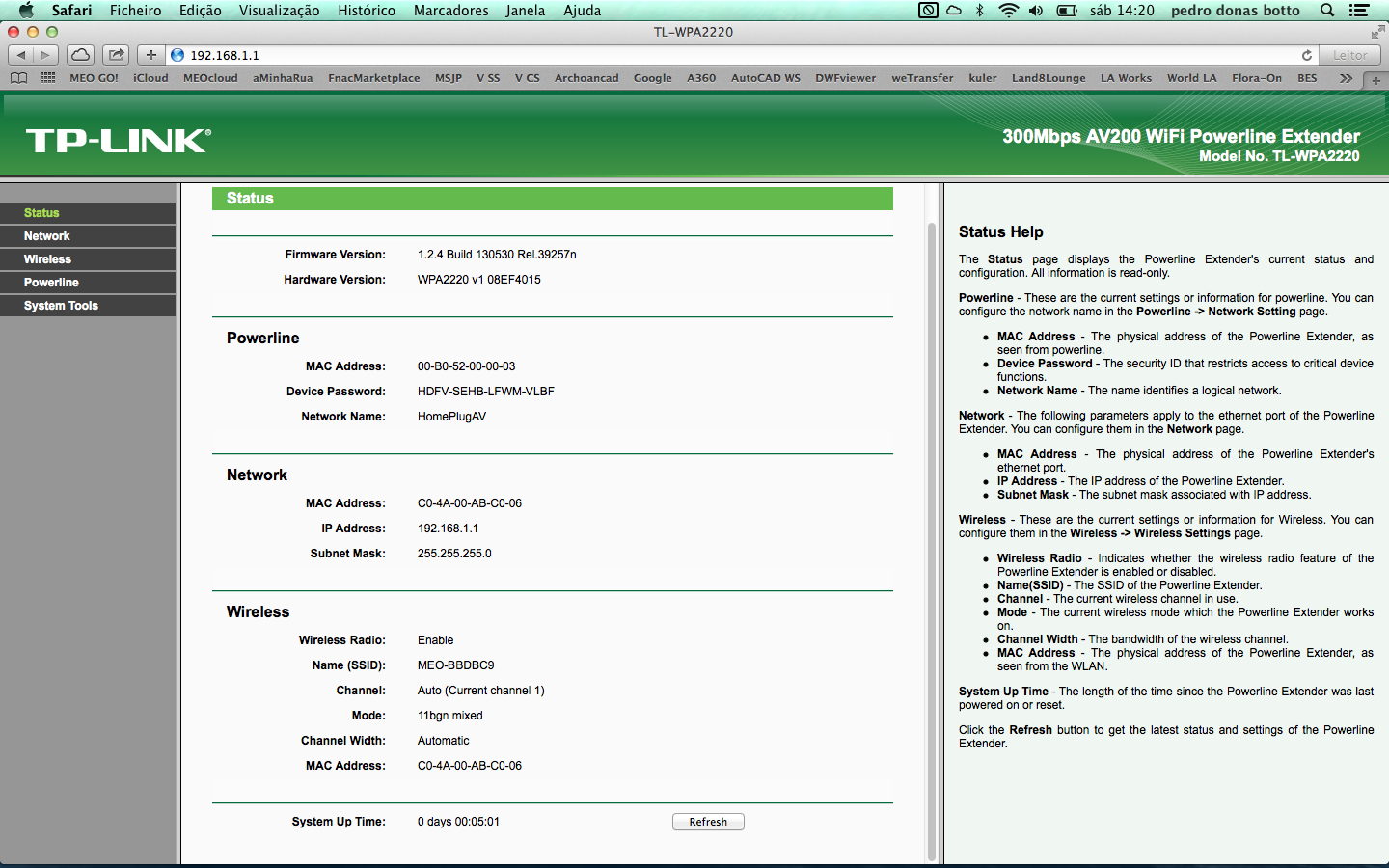Screen dimensions: 1389x868
Task: Select Status in the router sidebar
Action: [88, 213]
